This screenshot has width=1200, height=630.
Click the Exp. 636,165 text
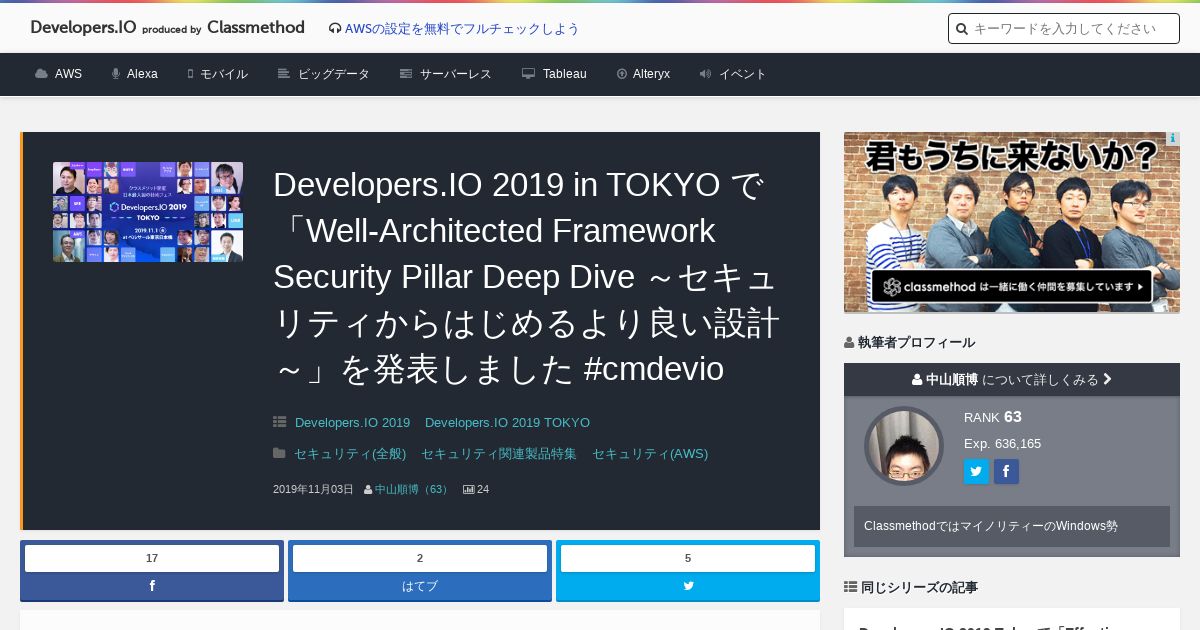click(1002, 444)
